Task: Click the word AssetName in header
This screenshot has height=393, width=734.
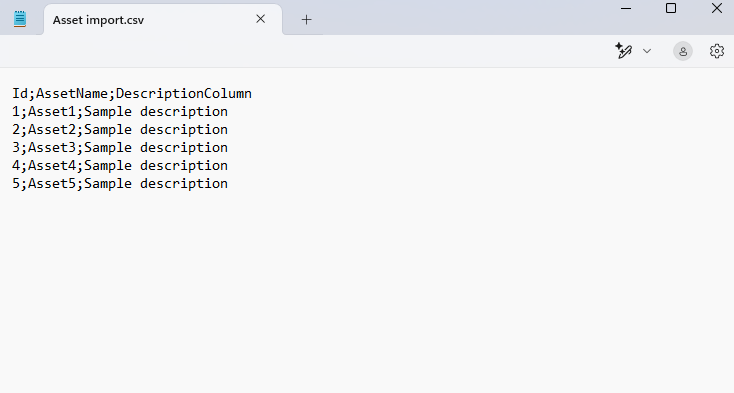Action: [72, 94]
